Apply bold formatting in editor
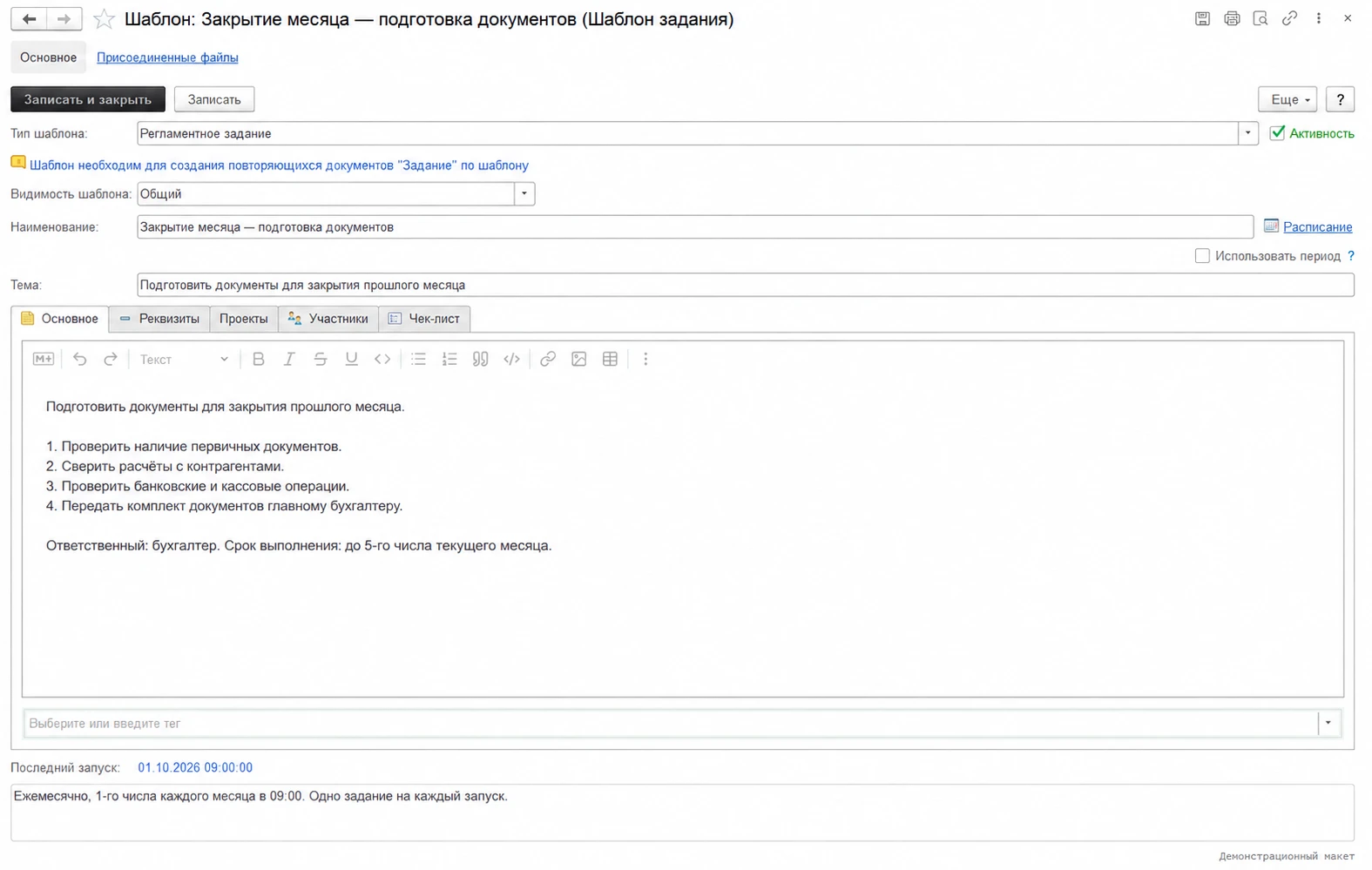This screenshot has height=870, width=1372. 259,359
